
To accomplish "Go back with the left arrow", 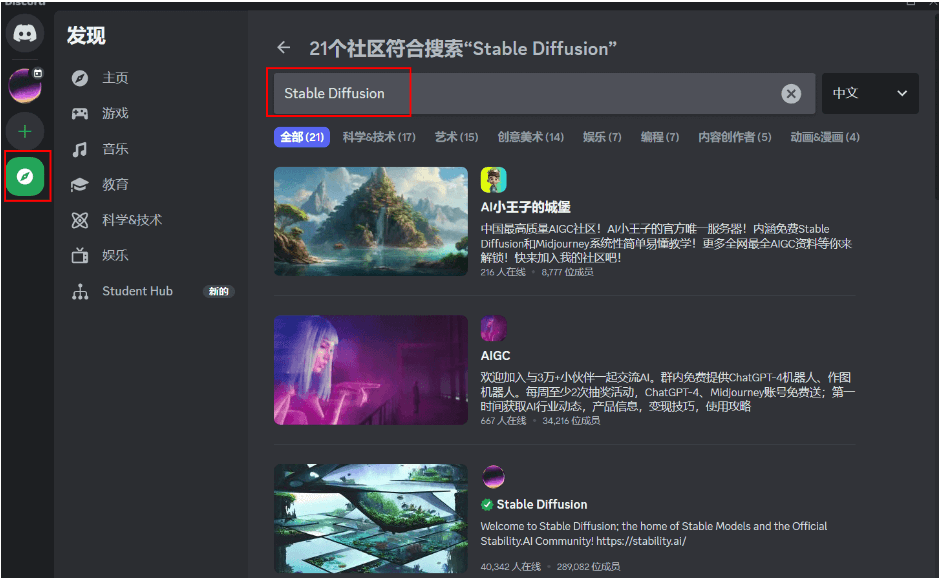I will 284,47.
